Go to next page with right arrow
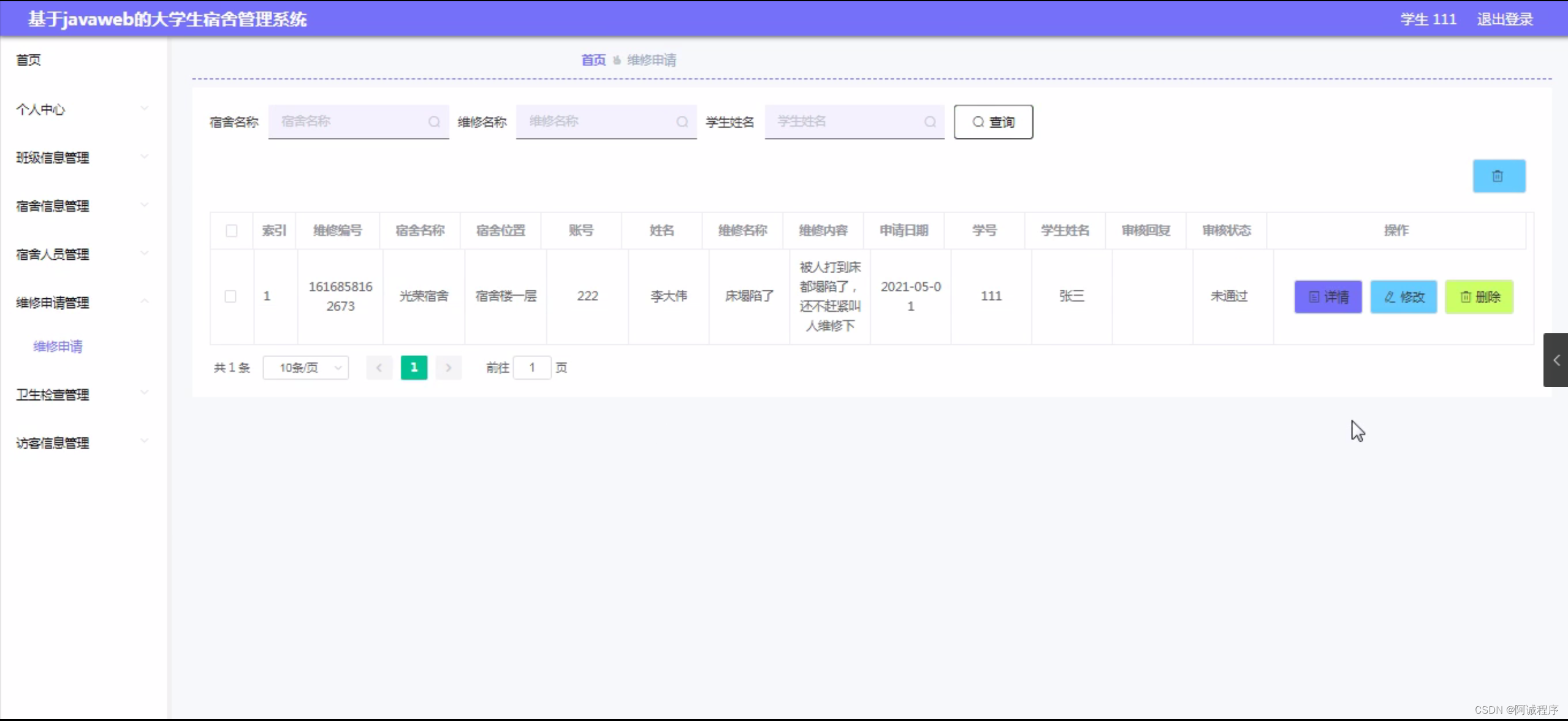Viewport: 1568px width, 721px height. [x=449, y=368]
